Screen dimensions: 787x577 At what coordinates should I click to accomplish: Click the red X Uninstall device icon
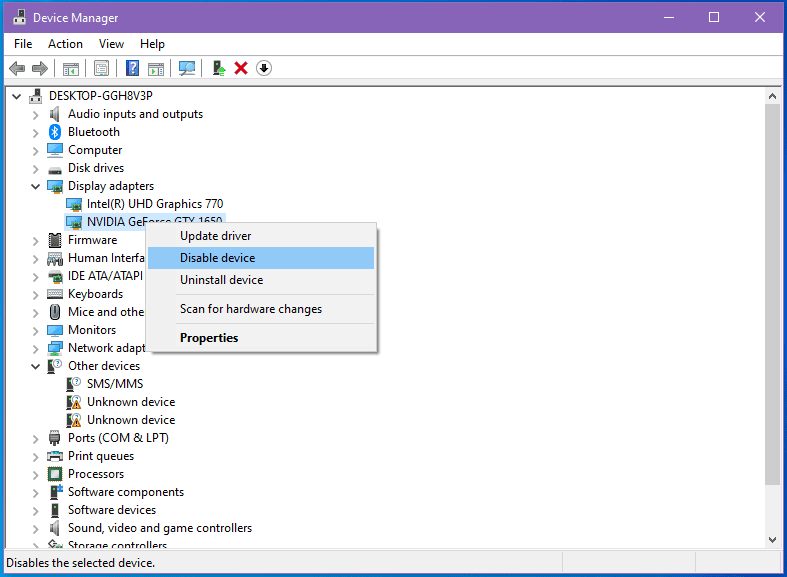click(241, 68)
